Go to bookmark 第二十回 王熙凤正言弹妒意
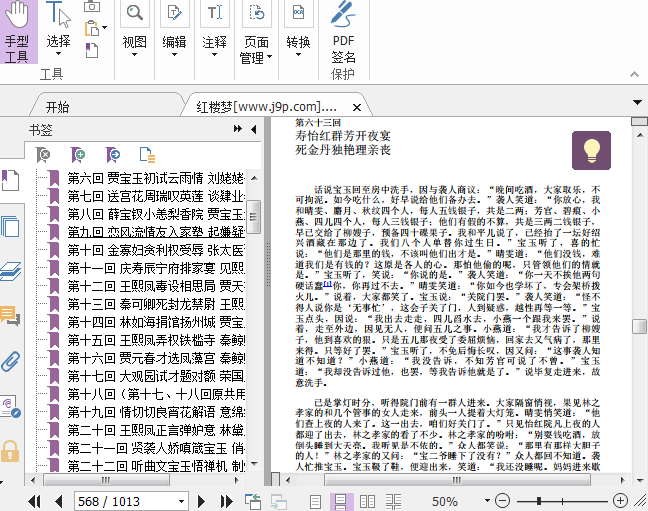Viewport: 648px width, 511px height. tap(156, 430)
